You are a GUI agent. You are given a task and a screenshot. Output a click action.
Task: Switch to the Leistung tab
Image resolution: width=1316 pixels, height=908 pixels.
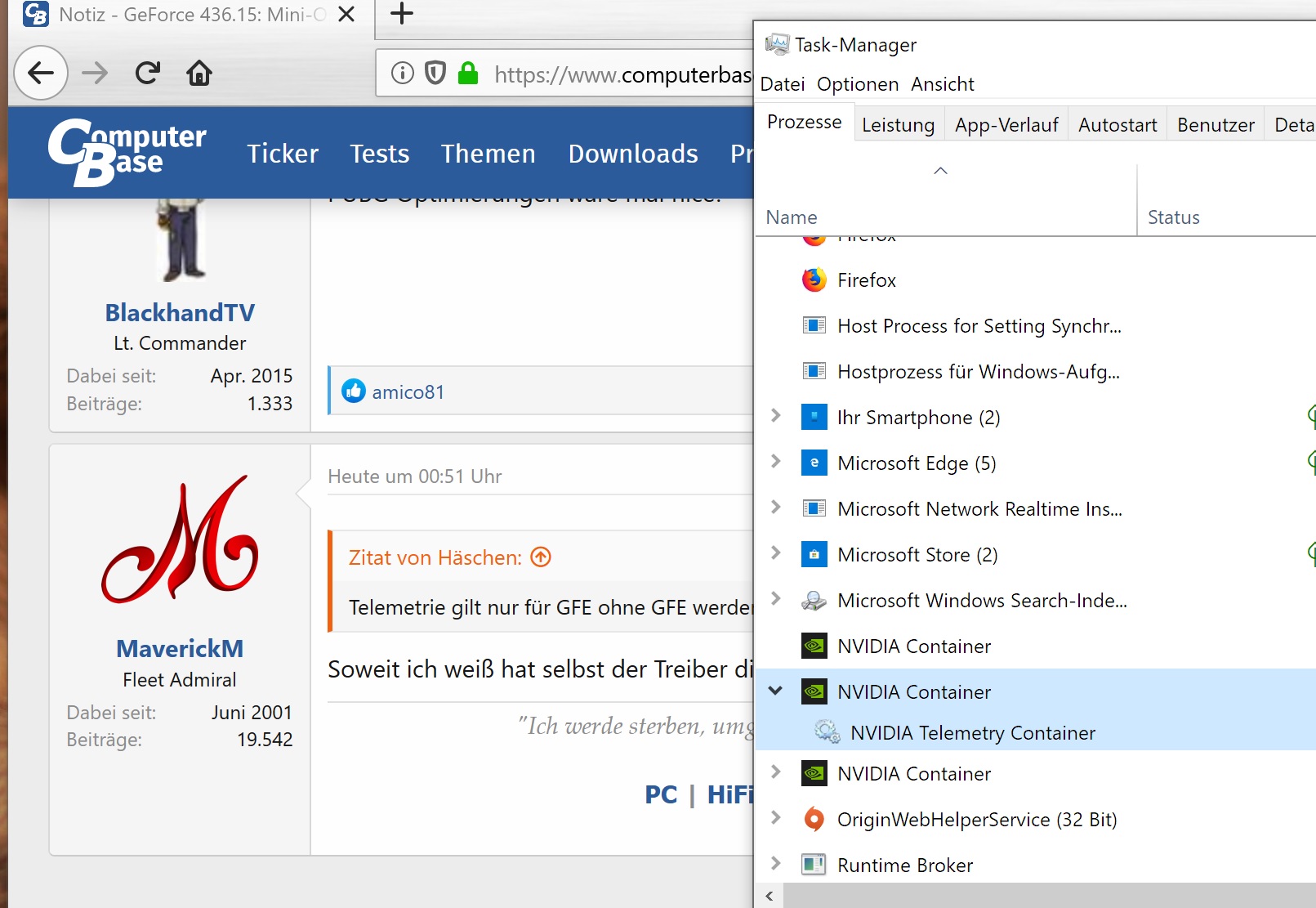pos(899,125)
